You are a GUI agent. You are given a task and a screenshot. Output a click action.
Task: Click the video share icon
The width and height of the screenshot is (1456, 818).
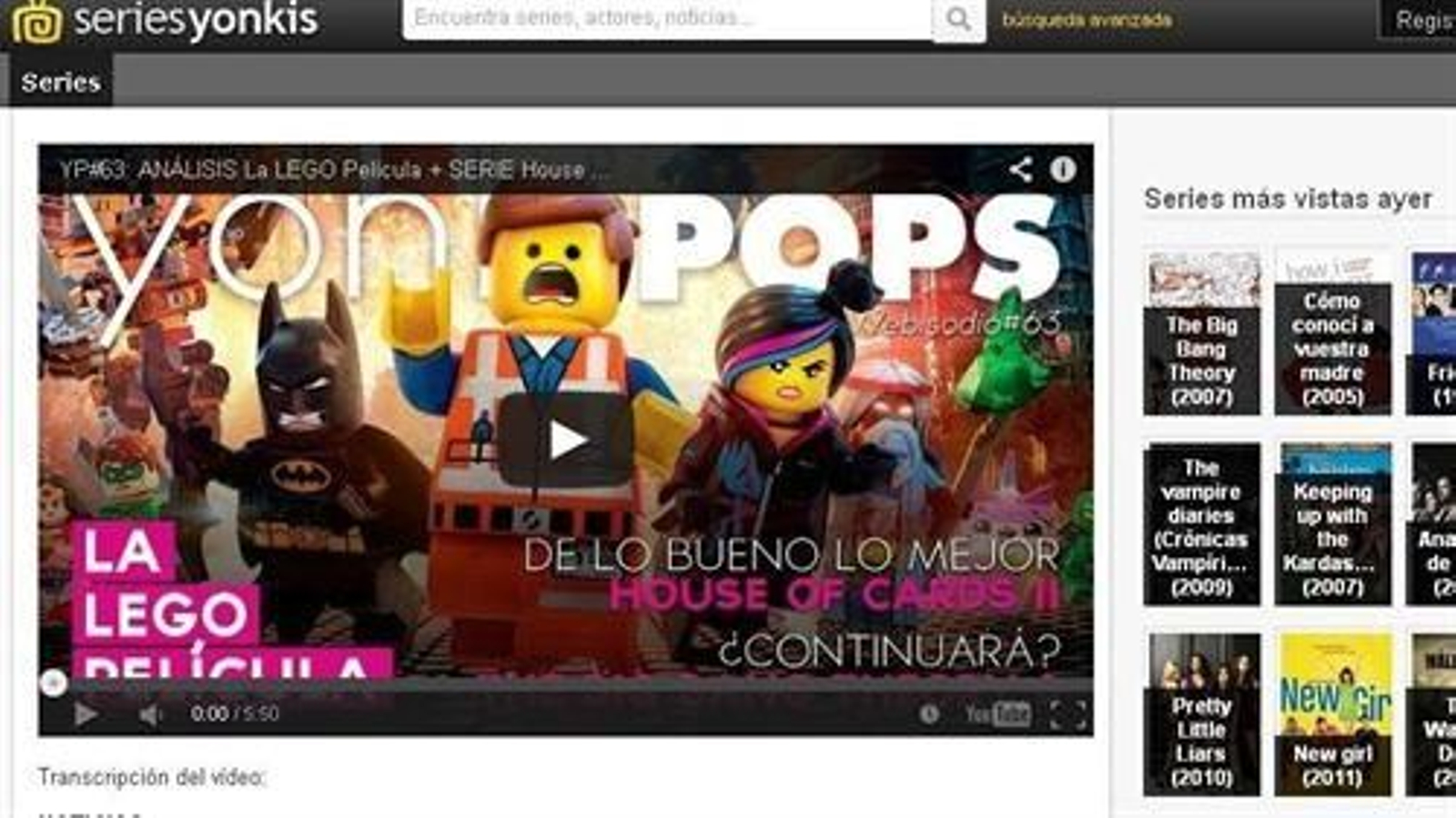1021,169
